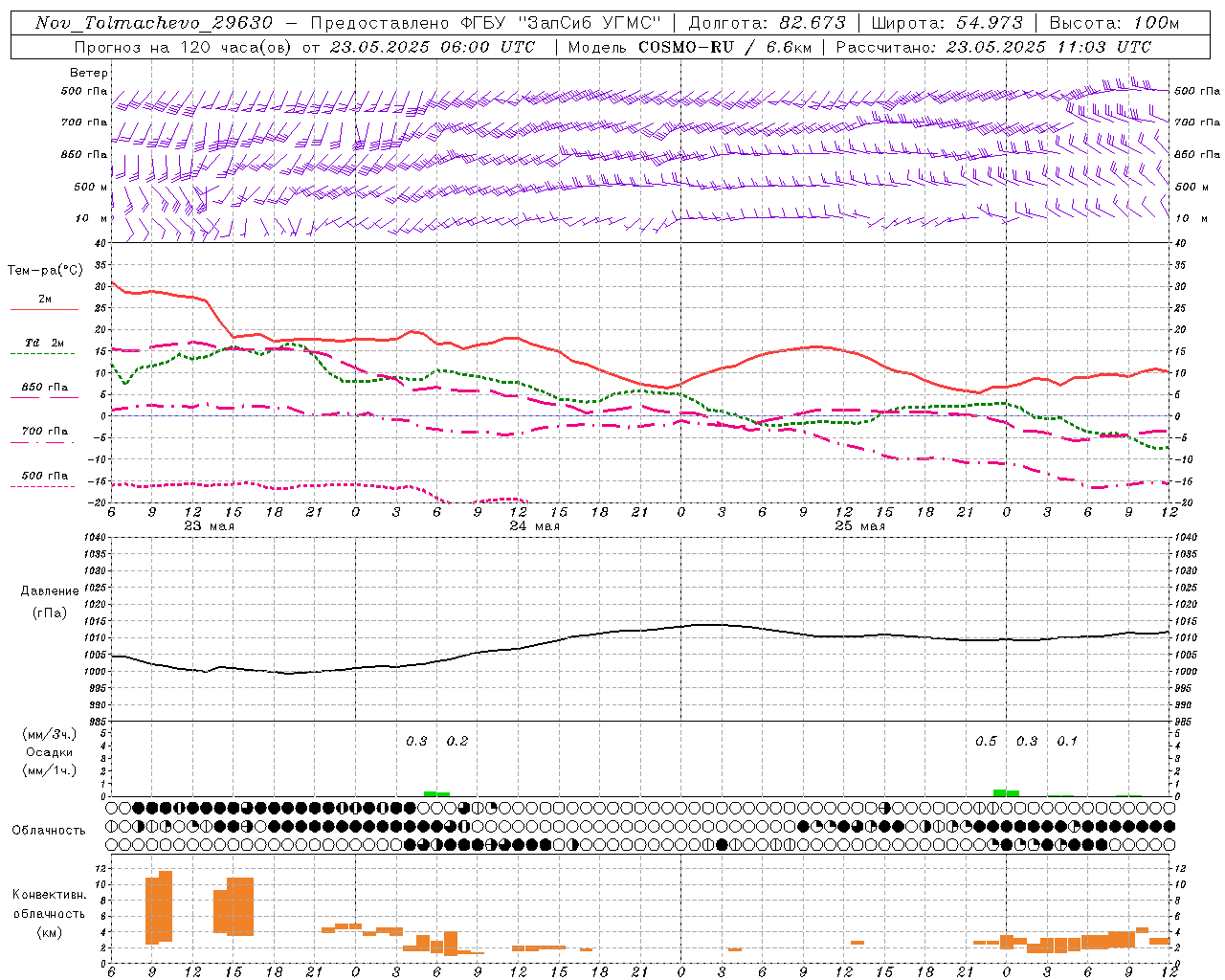Click the '(км)' unit under convective cloudiness
The width and height of the screenshot is (1225, 980).
tap(49, 932)
